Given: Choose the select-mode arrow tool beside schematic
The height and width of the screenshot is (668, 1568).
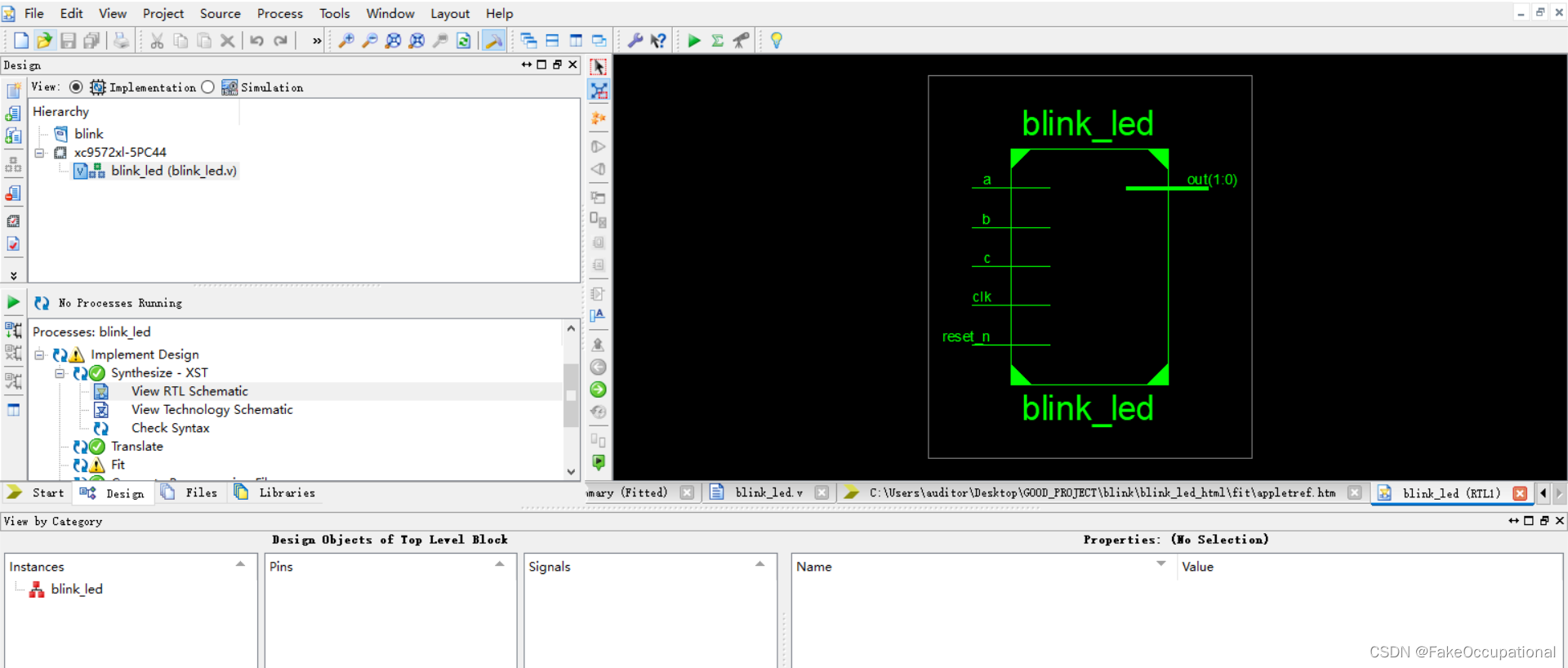Looking at the screenshot, I should [599, 67].
